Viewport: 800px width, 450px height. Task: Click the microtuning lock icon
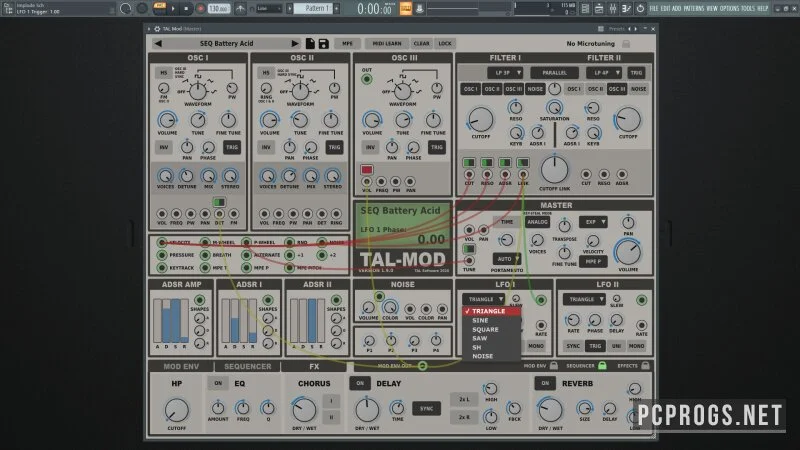pyautogui.click(x=626, y=44)
